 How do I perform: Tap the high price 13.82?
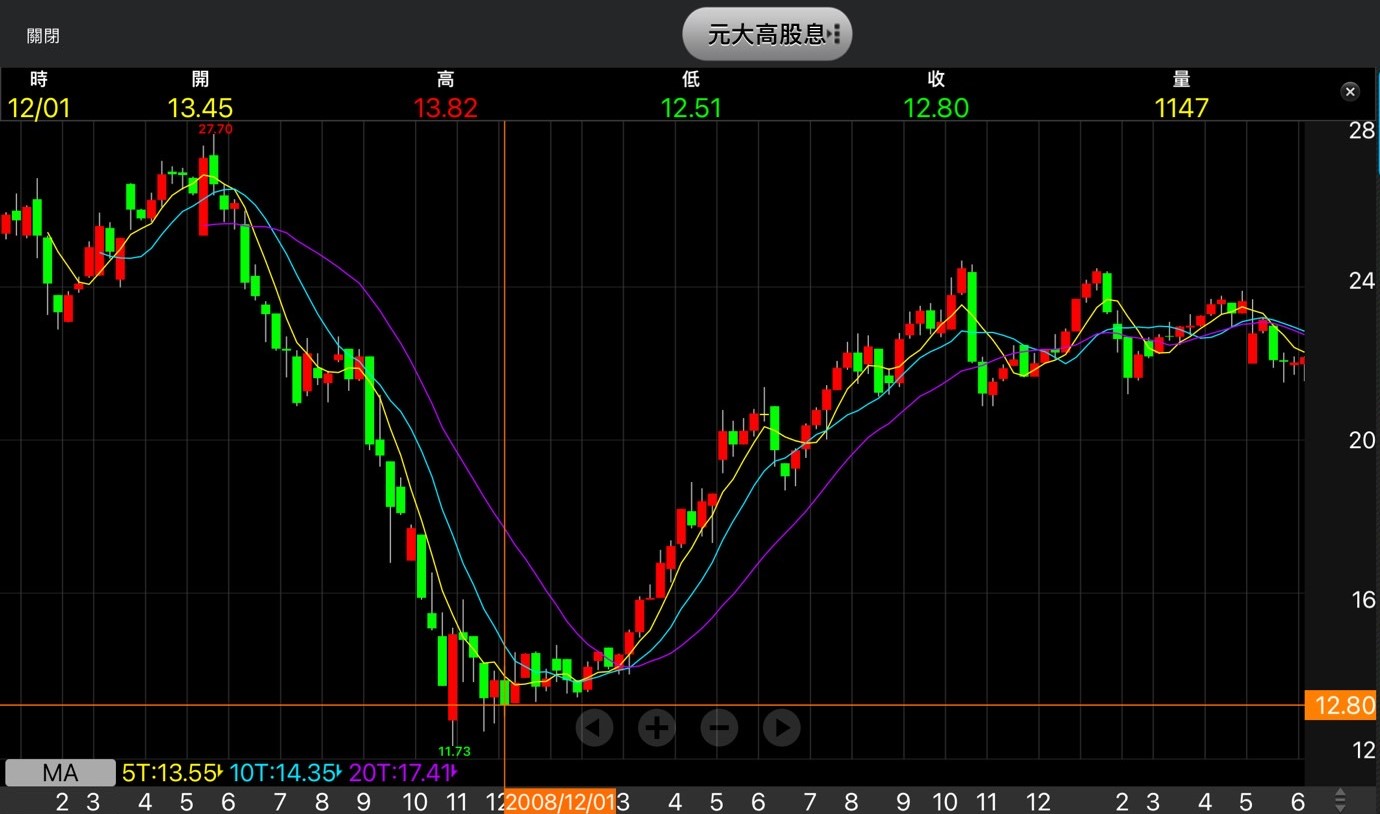[445, 108]
